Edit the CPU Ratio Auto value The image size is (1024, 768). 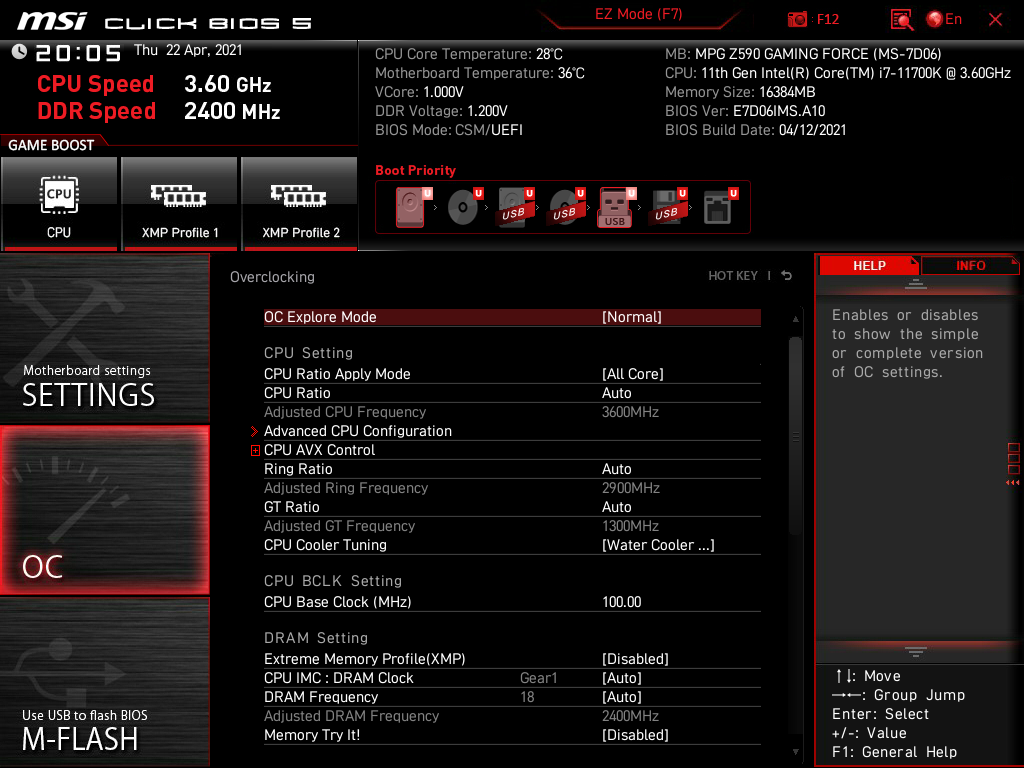pos(616,393)
